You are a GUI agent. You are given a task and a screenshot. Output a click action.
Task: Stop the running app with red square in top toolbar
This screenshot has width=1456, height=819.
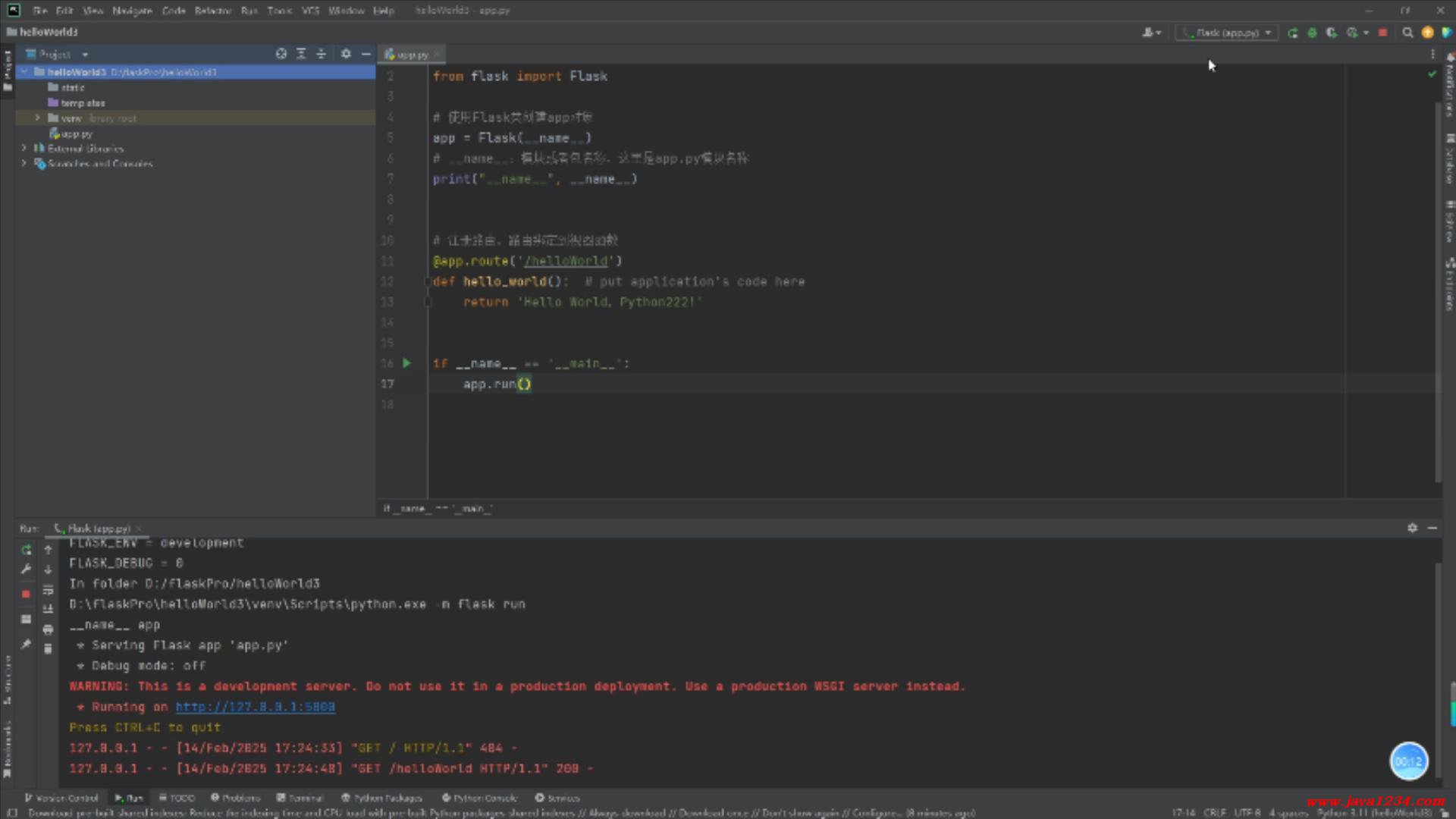tap(1383, 33)
